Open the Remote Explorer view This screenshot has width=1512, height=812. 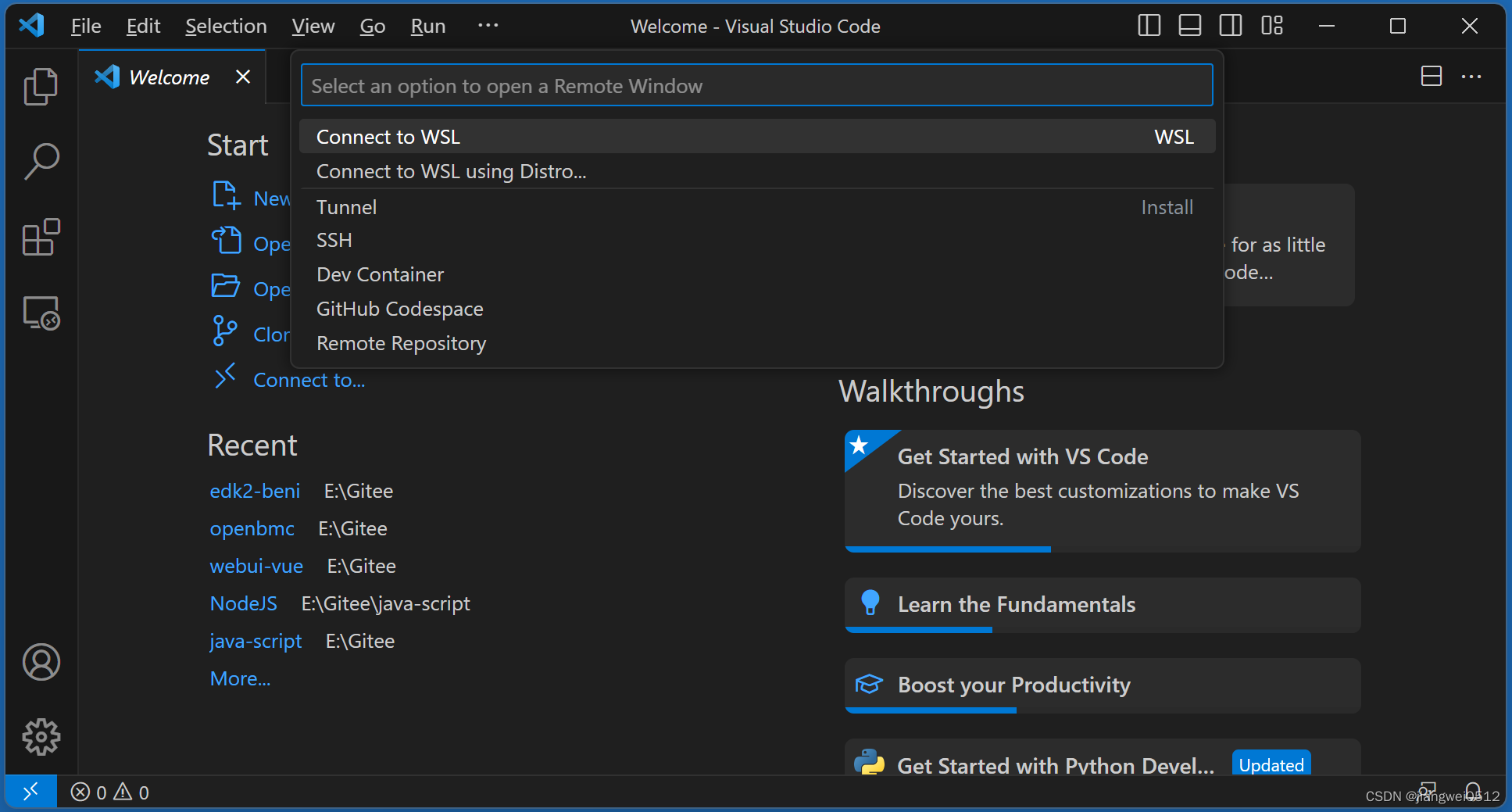(x=41, y=313)
